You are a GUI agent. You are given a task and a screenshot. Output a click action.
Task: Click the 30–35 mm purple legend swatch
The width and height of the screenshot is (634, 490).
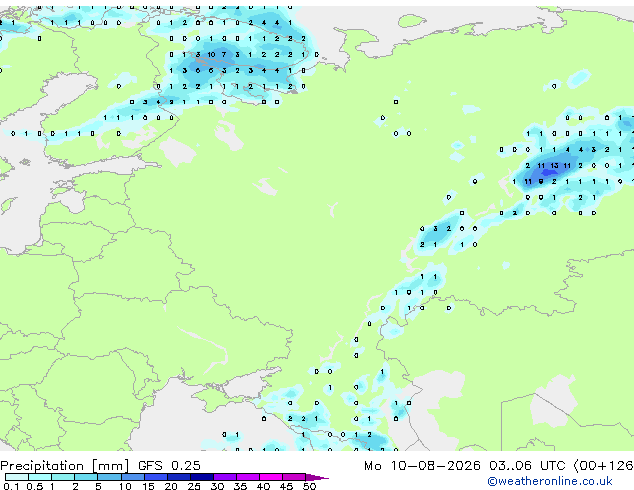pyautogui.click(x=225, y=477)
